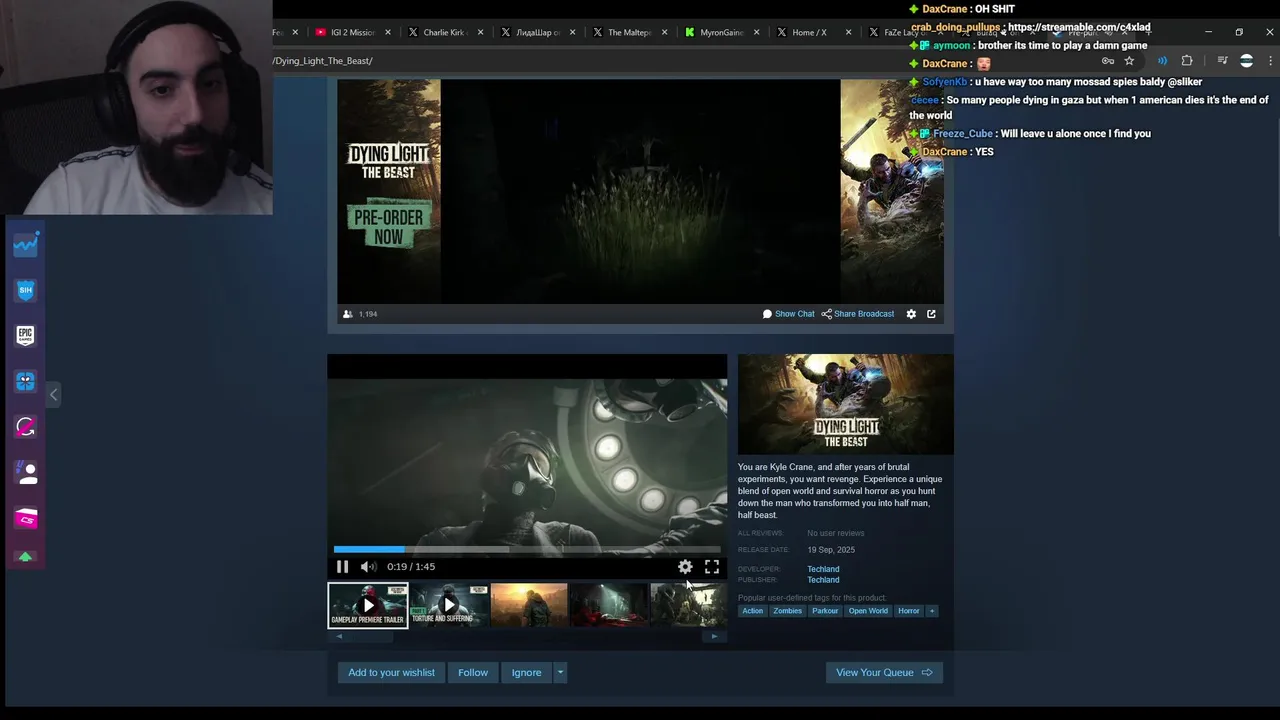1280x720 pixels.
Task: Open the SIH shield extension icon
Action: pyautogui.click(x=25, y=290)
